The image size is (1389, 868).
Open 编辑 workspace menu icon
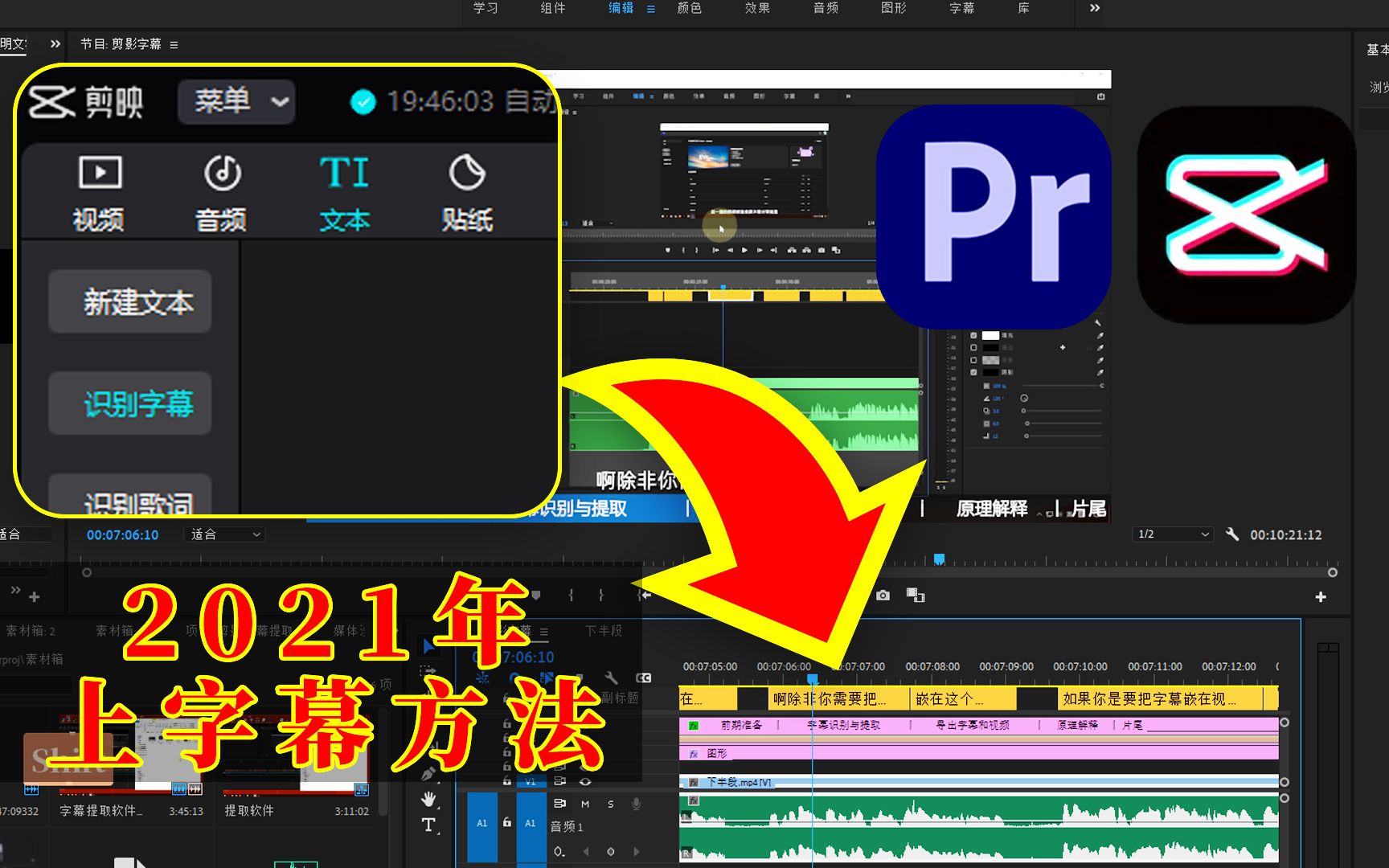(651, 9)
